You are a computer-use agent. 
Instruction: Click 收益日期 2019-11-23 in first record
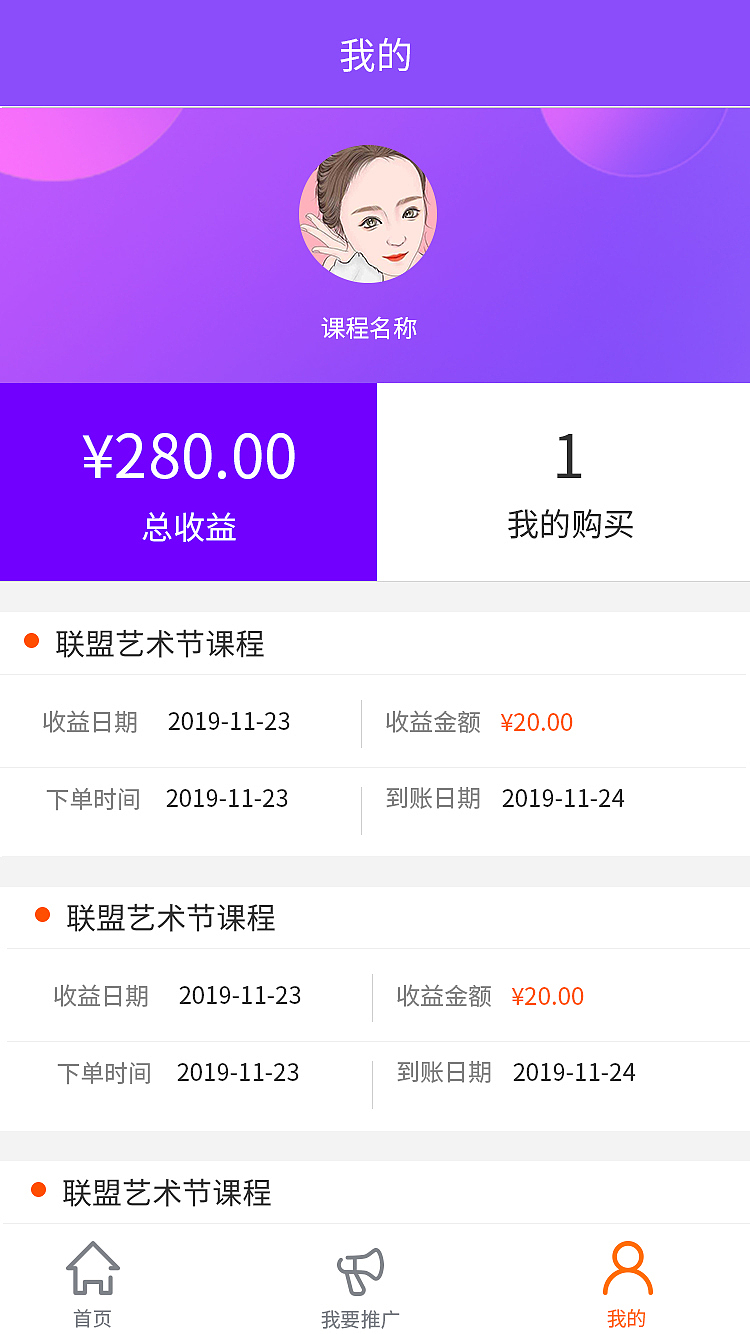point(227,722)
